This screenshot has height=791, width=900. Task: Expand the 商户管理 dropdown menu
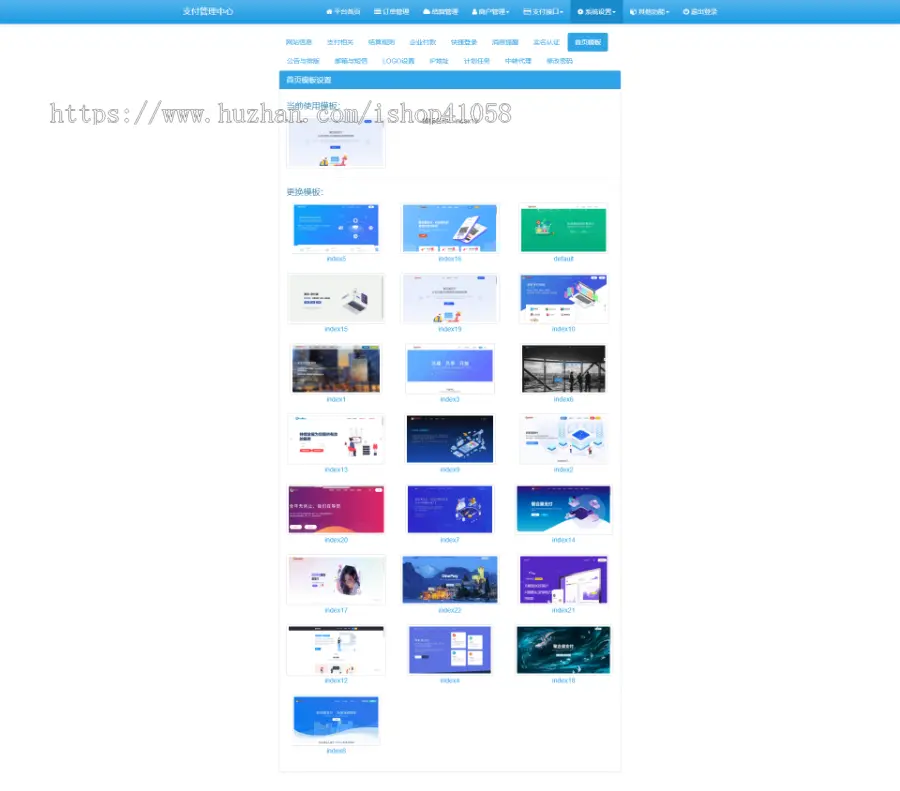pos(490,12)
